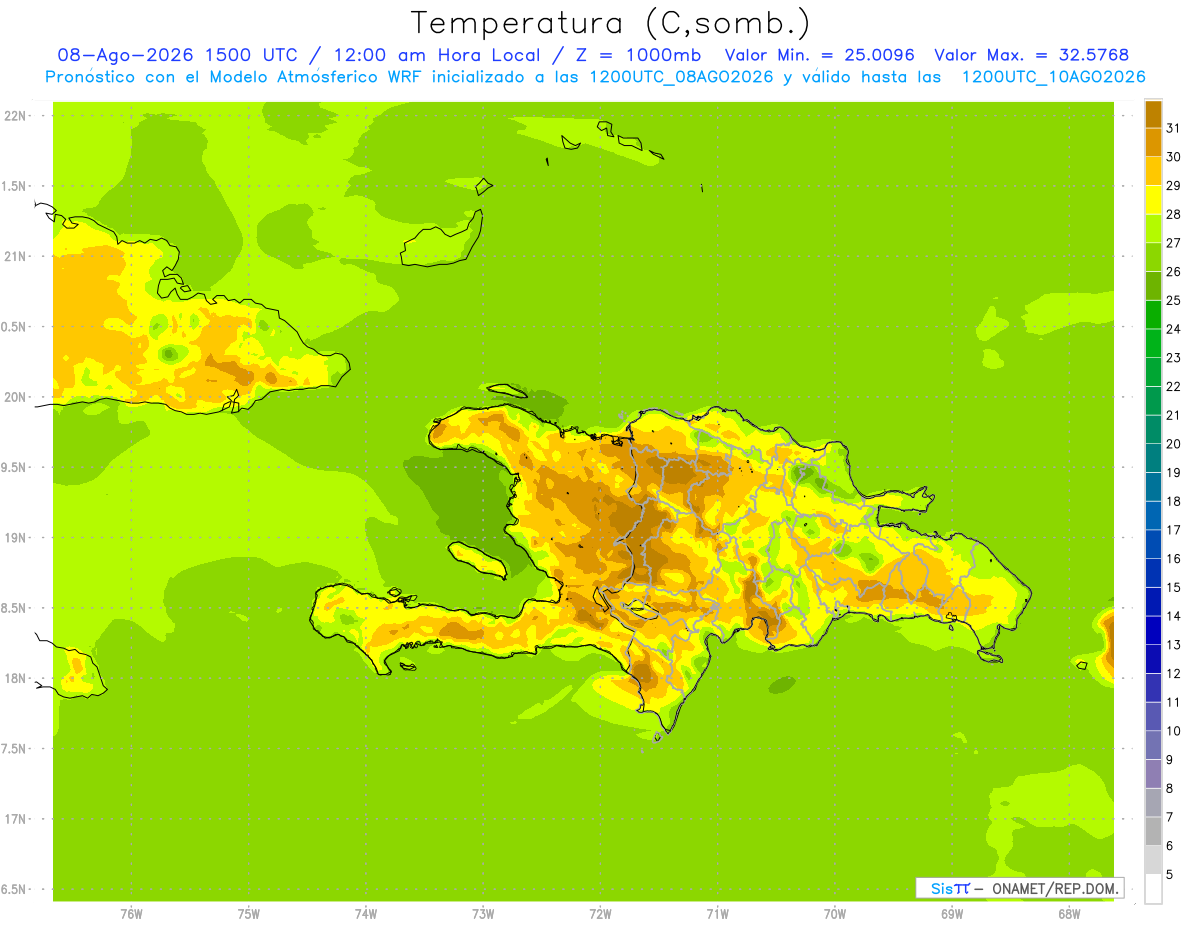Click the colorbar label '10'
1200x927 pixels.
pyautogui.click(x=1173, y=731)
